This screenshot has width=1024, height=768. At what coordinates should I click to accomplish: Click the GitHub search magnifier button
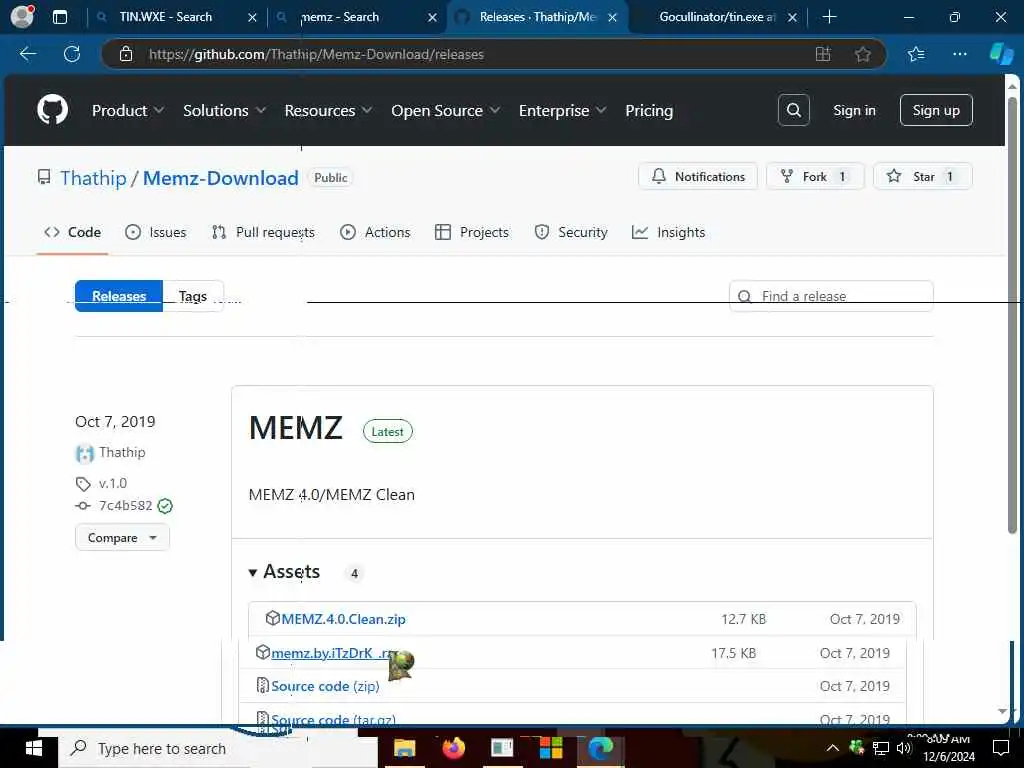(793, 110)
